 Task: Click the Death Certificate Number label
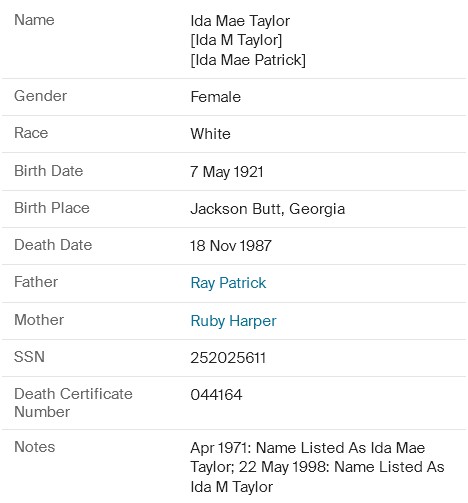(73, 403)
